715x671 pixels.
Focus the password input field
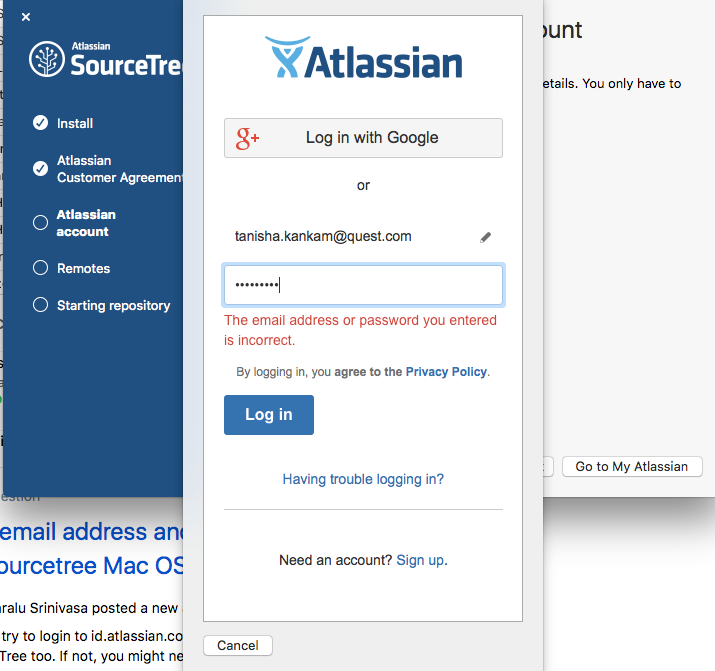(363, 285)
